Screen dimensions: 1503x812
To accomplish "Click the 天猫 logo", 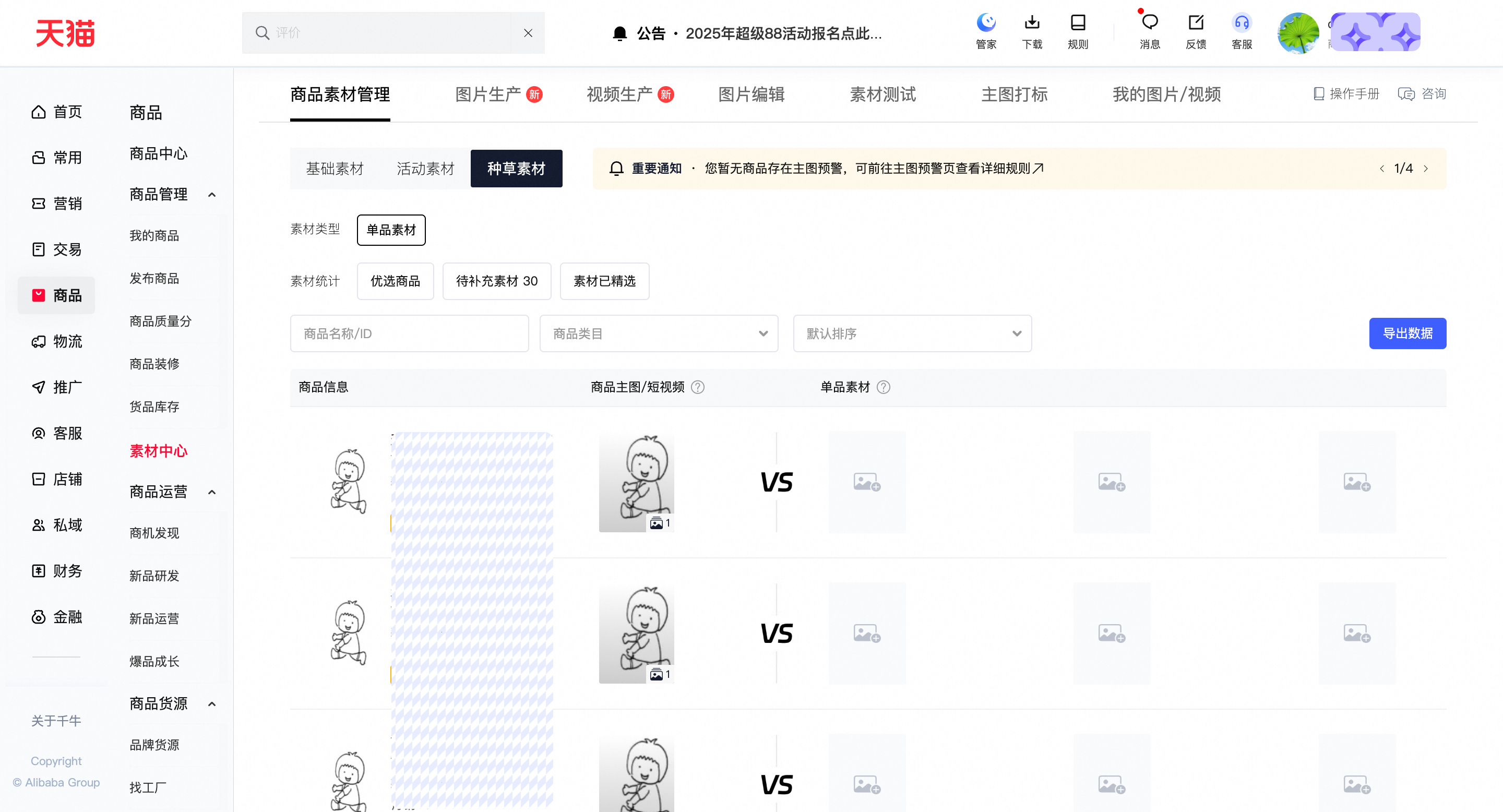I will click(x=65, y=33).
